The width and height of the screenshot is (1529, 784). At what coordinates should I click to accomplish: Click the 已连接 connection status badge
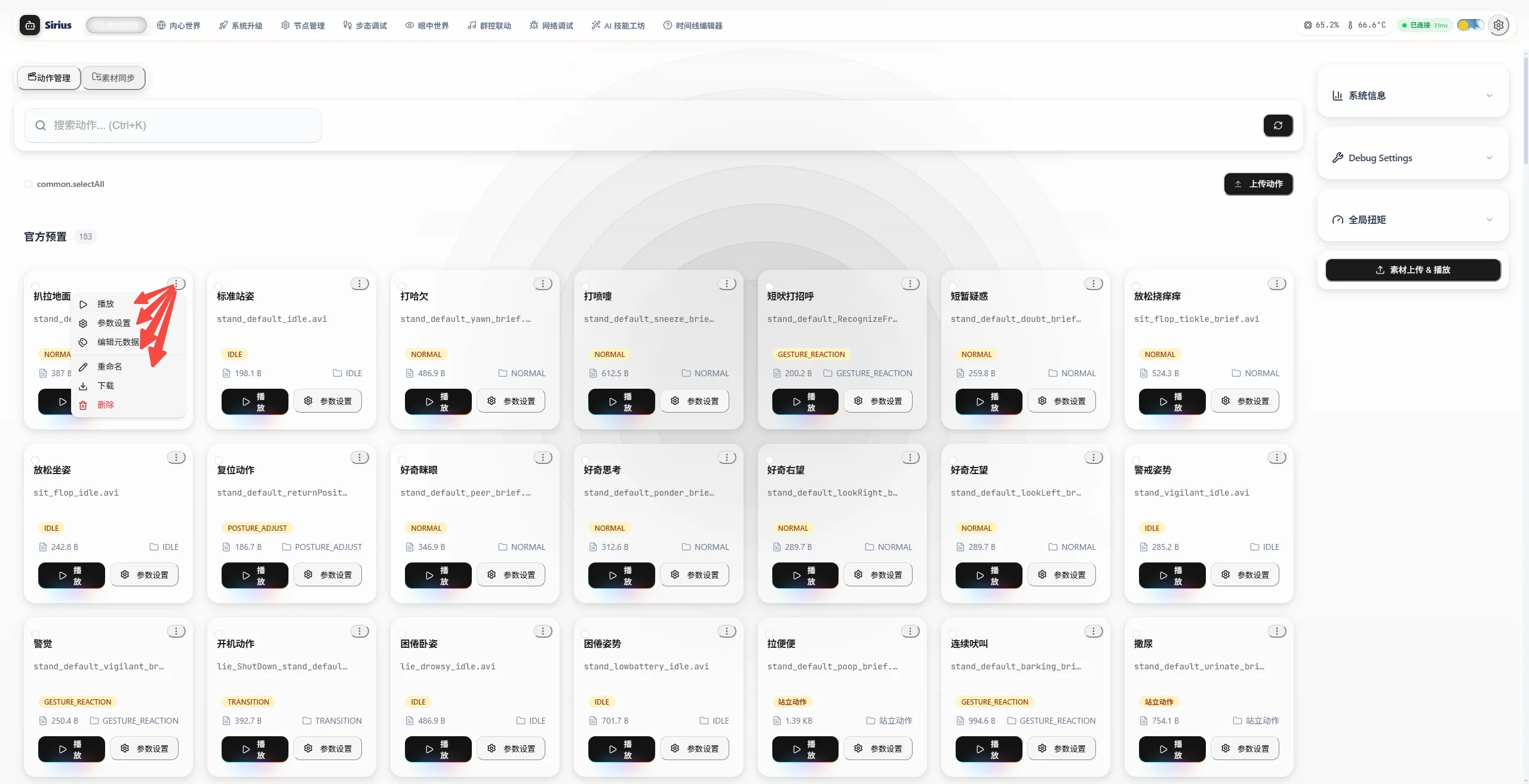click(1425, 25)
